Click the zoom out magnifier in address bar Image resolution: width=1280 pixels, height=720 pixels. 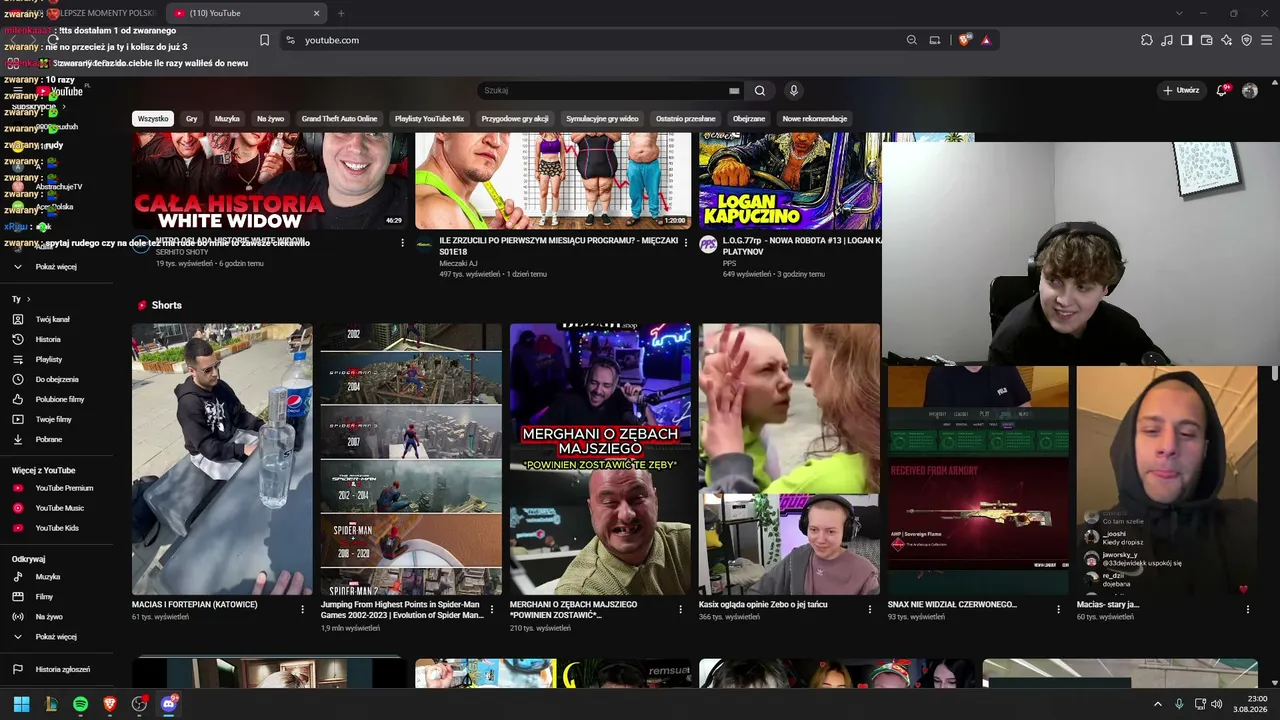[x=912, y=40]
